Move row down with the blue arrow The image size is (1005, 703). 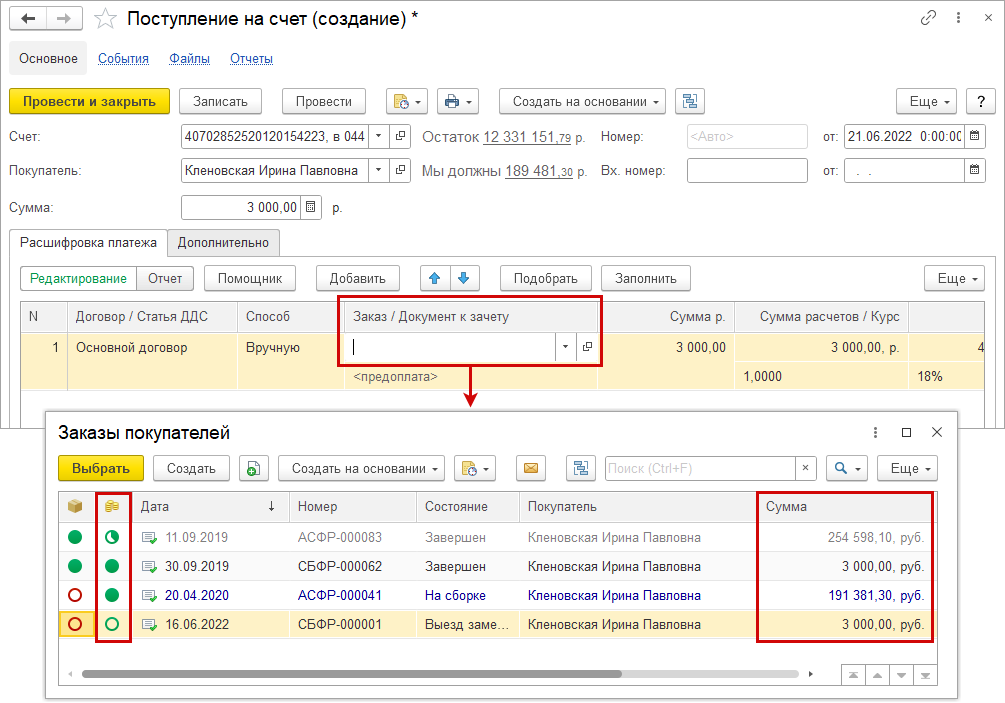tap(465, 278)
